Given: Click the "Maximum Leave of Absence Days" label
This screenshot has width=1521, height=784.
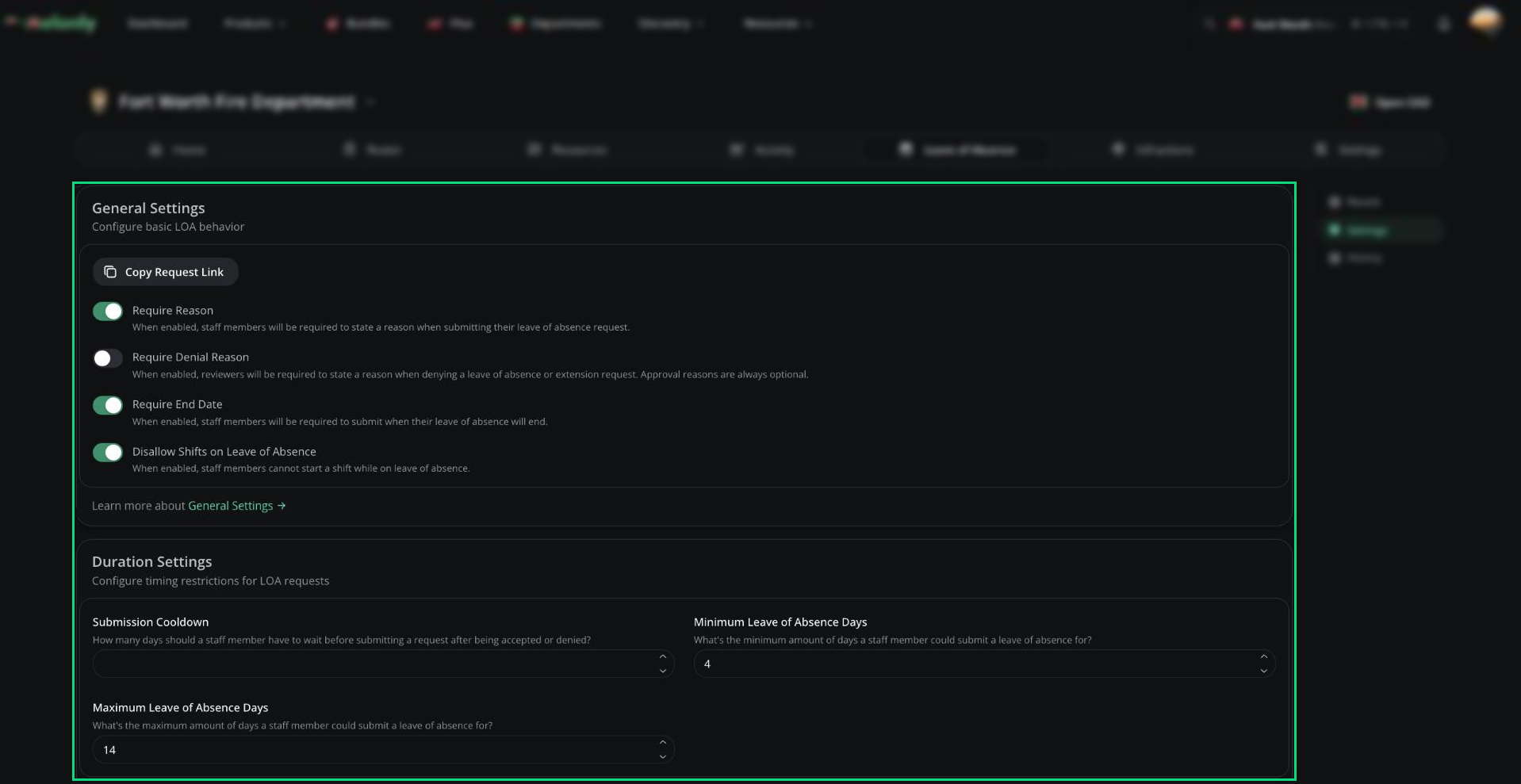Looking at the screenshot, I should coord(180,708).
